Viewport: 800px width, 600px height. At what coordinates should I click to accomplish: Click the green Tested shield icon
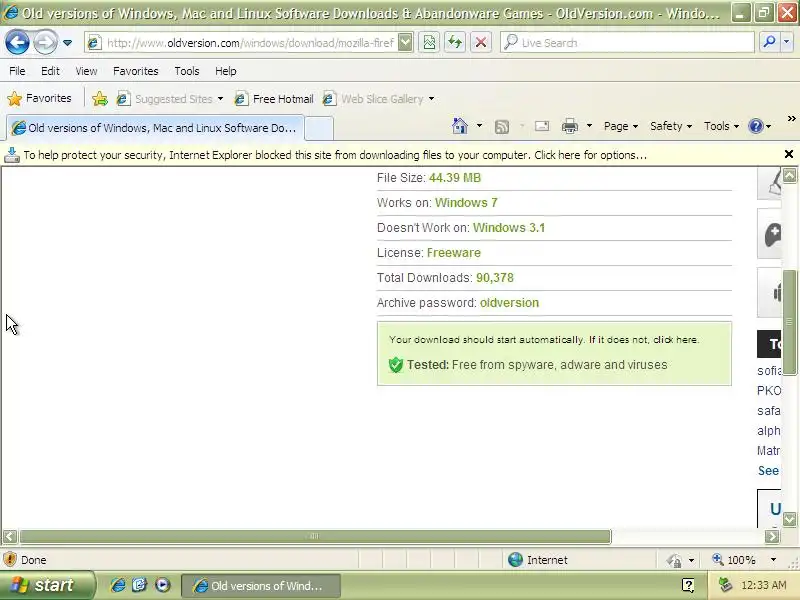pyautogui.click(x=395, y=365)
